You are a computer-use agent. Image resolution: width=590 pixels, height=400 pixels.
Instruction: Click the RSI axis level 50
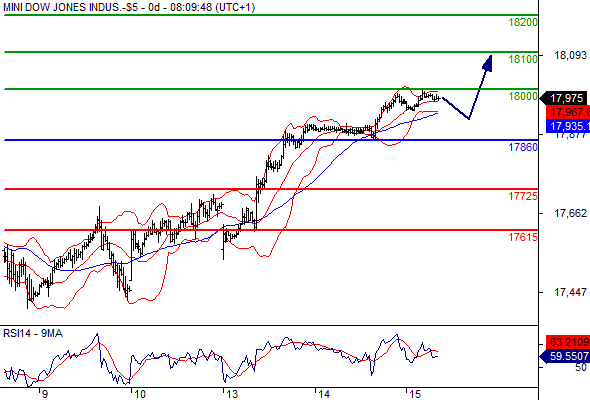click(581, 367)
